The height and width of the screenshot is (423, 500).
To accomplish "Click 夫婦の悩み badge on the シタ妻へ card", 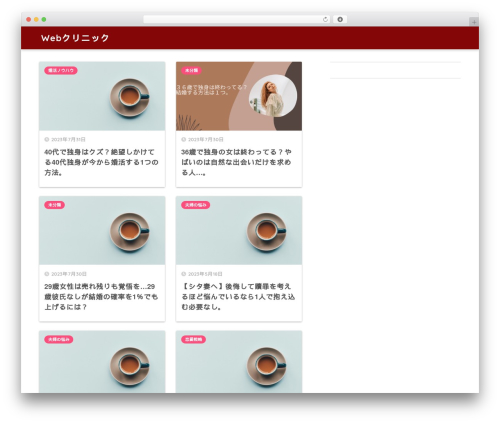I will (x=196, y=205).
